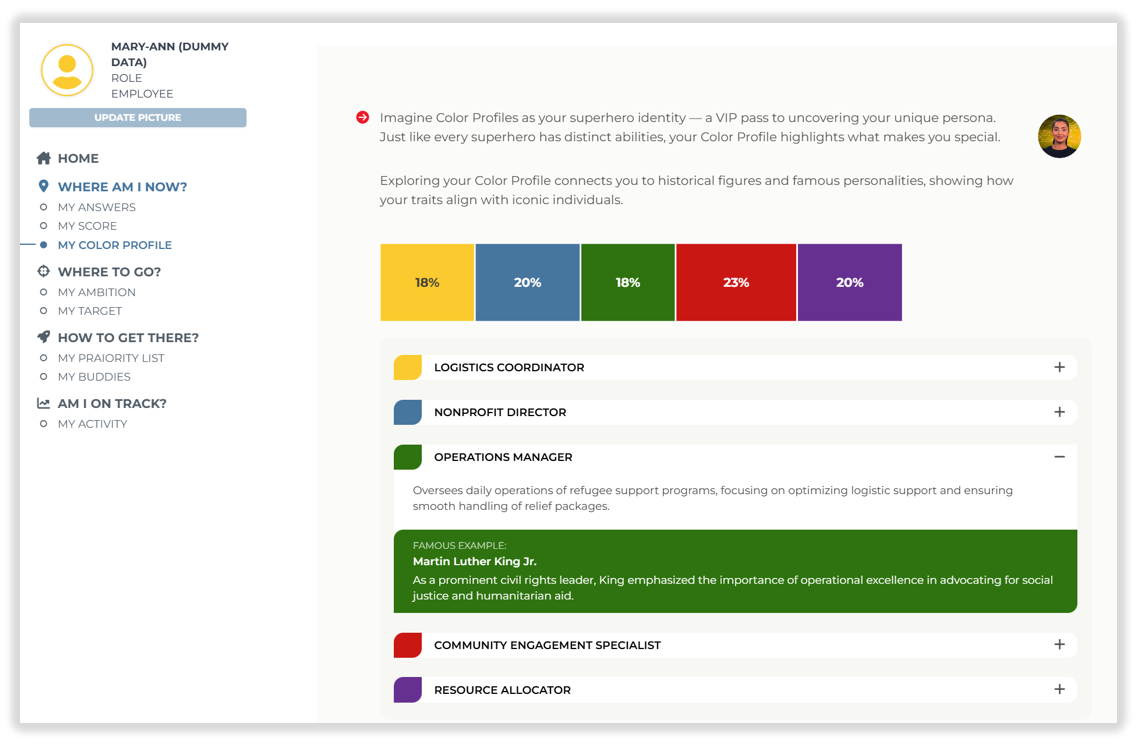The height and width of the screenshot is (747, 1141).
Task: Click blue swatch beside Nonprofit Director
Action: pos(408,412)
